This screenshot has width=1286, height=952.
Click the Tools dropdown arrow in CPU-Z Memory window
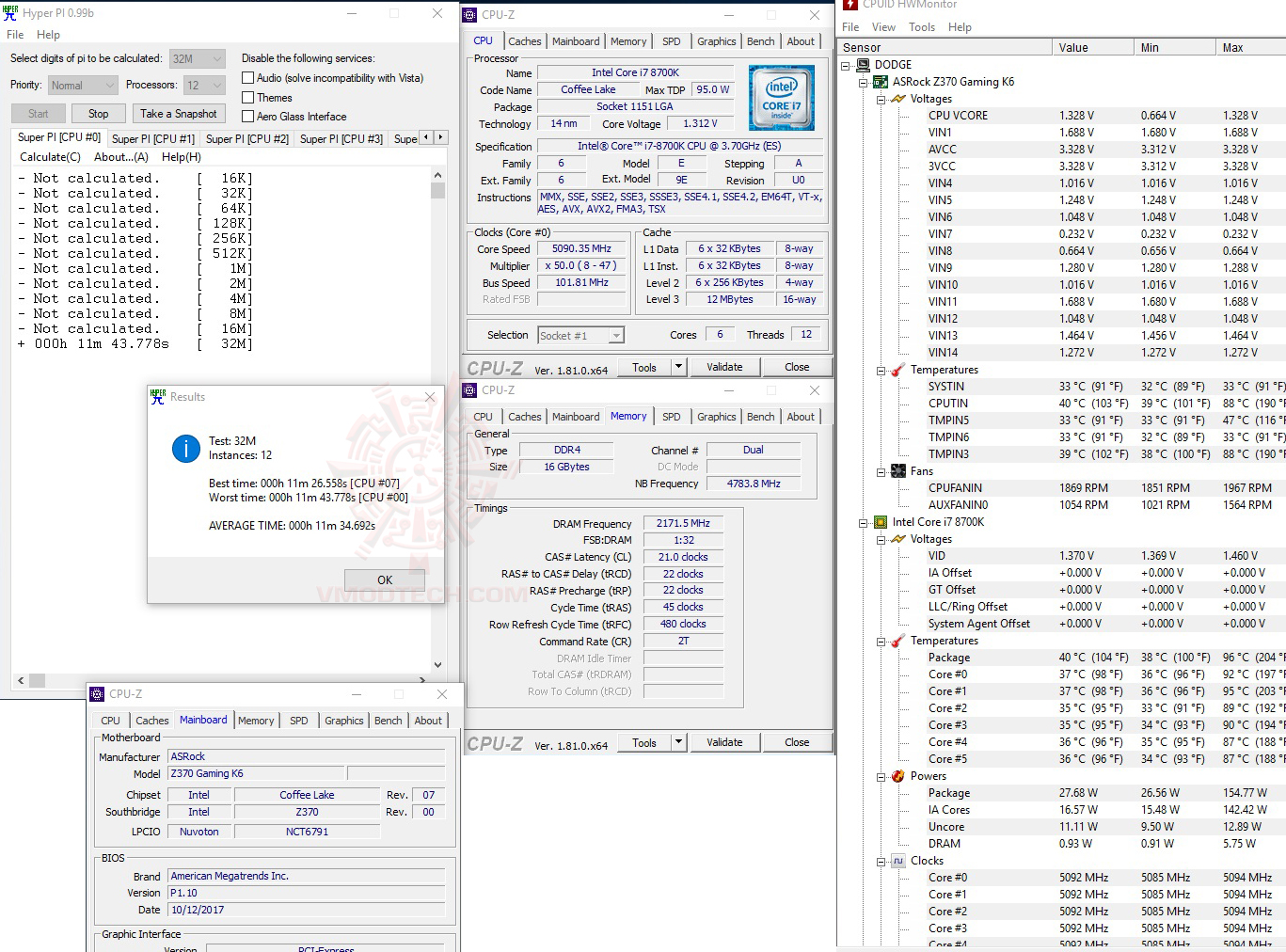point(678,742)
